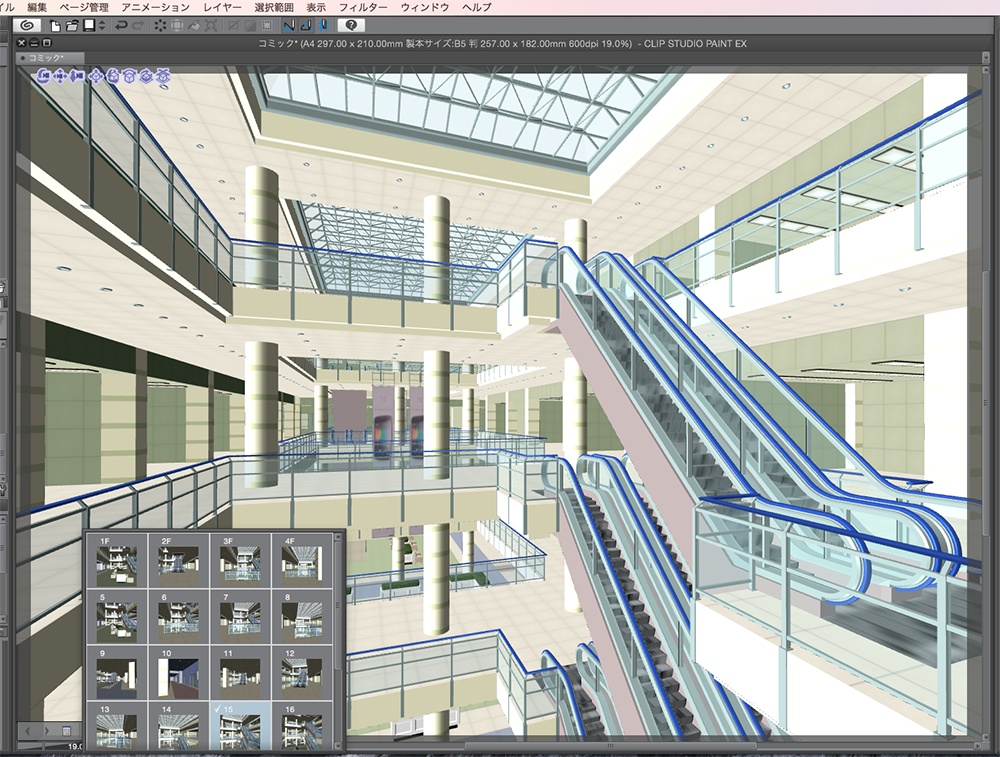Image resolution: width=1000 pixels, height=757 pixels.
Task: Click the open file folder icon
Action: 72,26
